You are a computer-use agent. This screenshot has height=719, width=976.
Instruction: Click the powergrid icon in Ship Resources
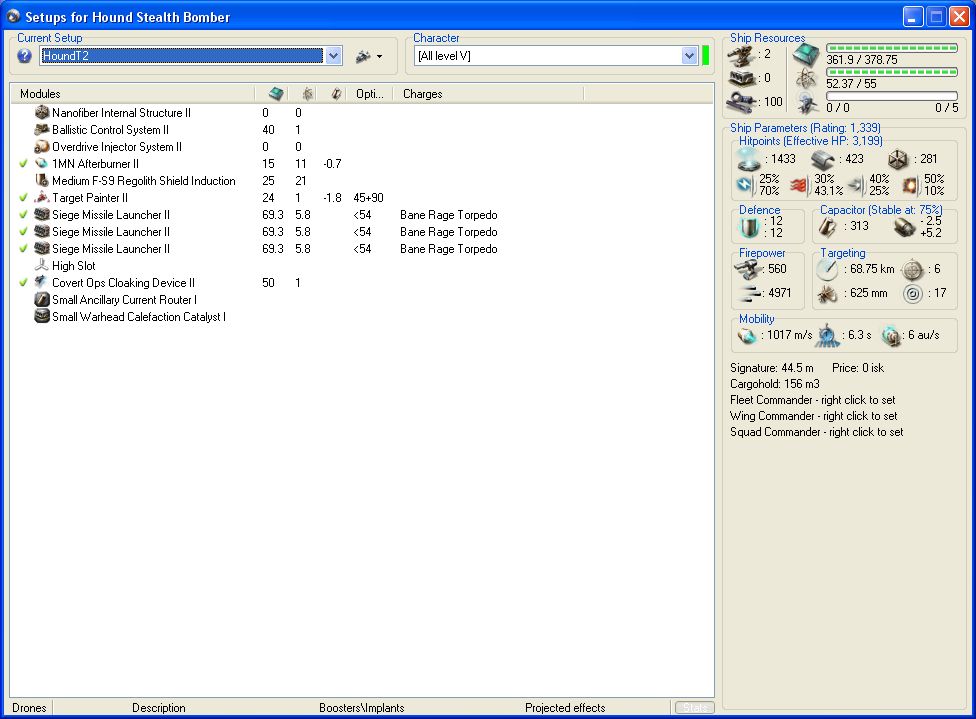point(807,80)
